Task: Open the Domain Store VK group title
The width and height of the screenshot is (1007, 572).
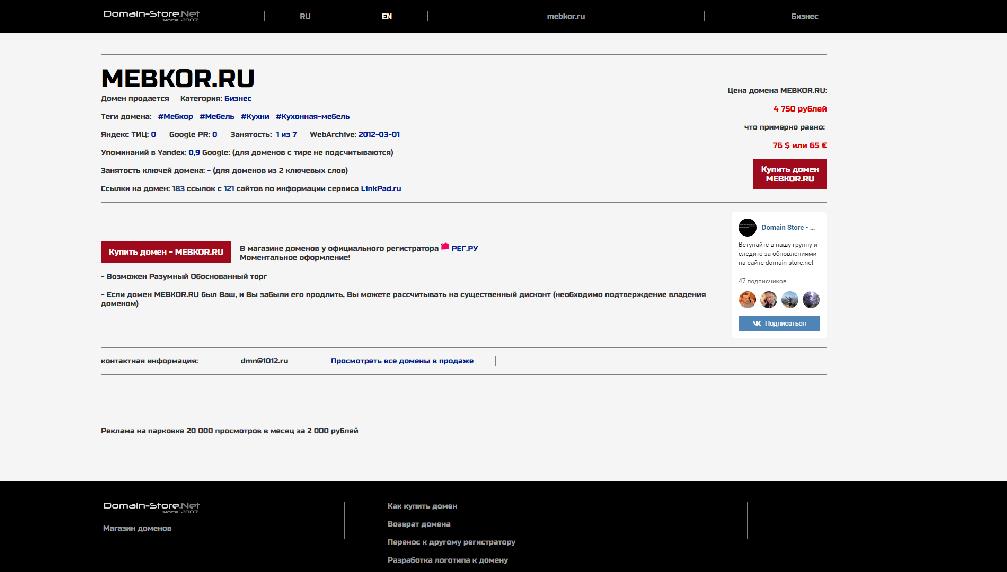Action: pyautogui.click(x=788, y=228)
